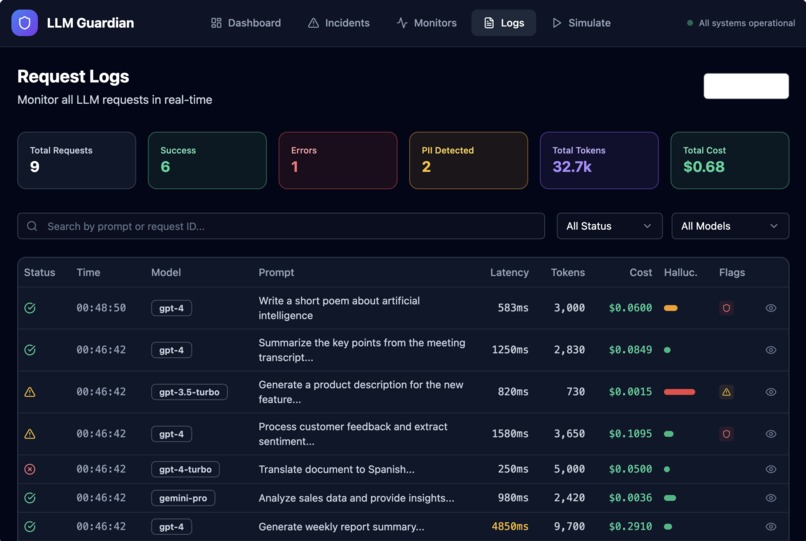Image resolution: width=806 pixels, height=541 pixels.
Task: View details of the Translate document row
Action: (771, 469)
